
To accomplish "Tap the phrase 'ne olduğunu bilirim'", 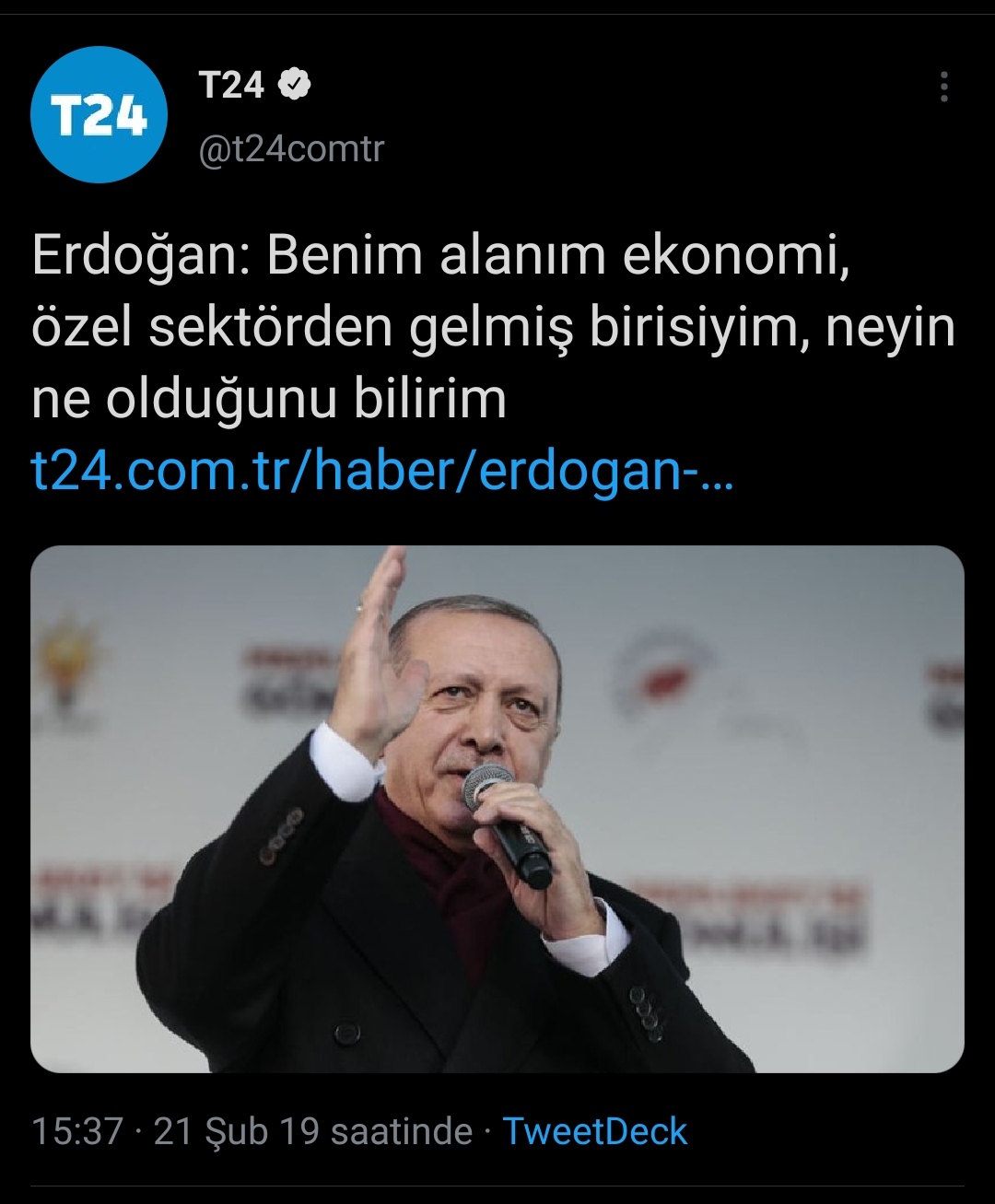I will 269,400.
